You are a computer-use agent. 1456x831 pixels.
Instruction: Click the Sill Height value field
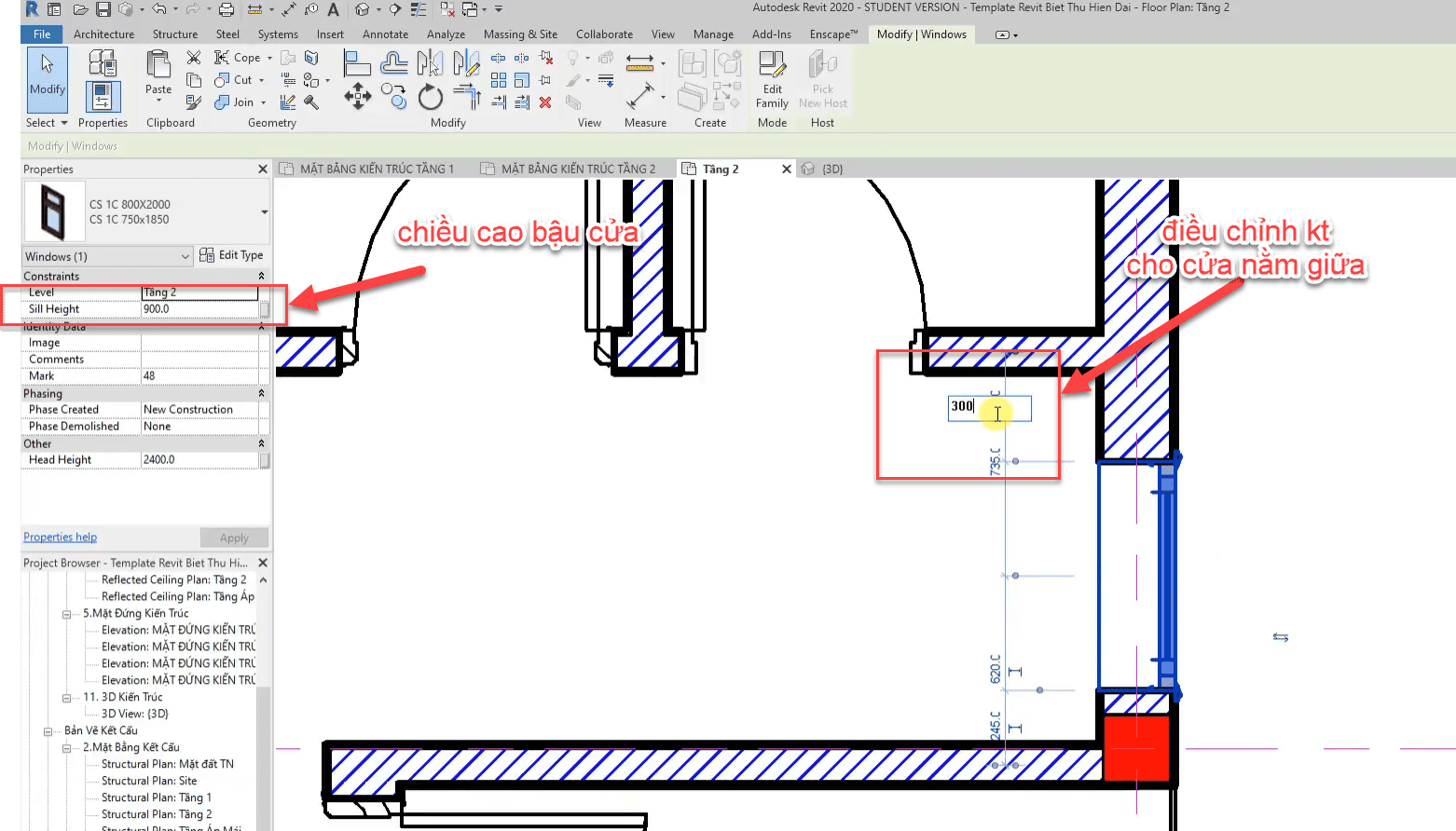coord(199,309)
